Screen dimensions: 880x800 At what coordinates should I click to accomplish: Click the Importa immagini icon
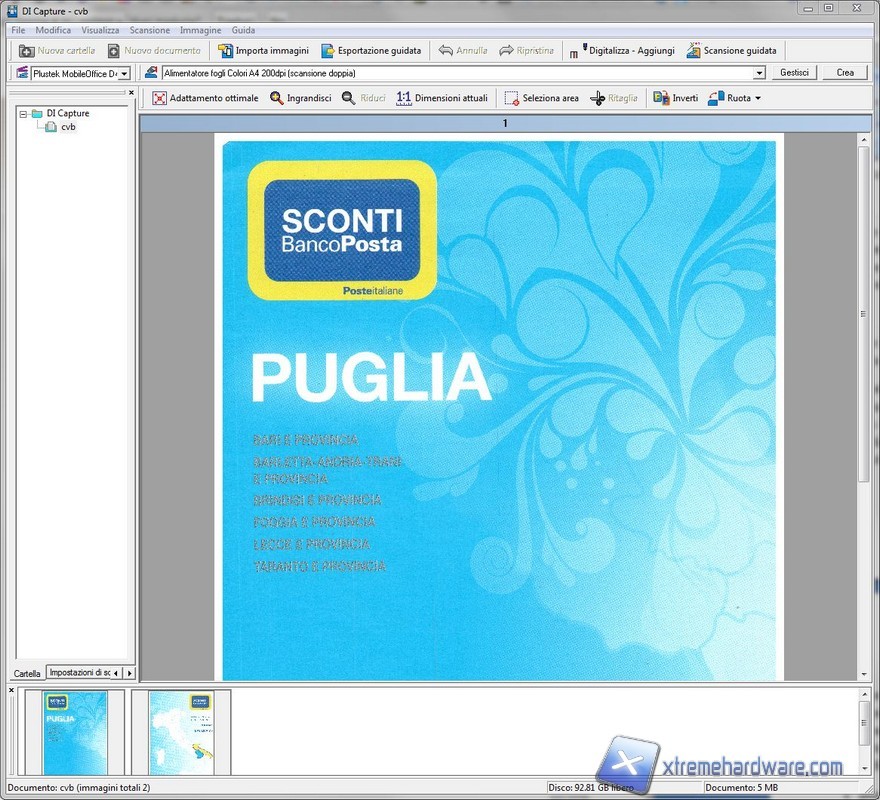click(227, 51)
